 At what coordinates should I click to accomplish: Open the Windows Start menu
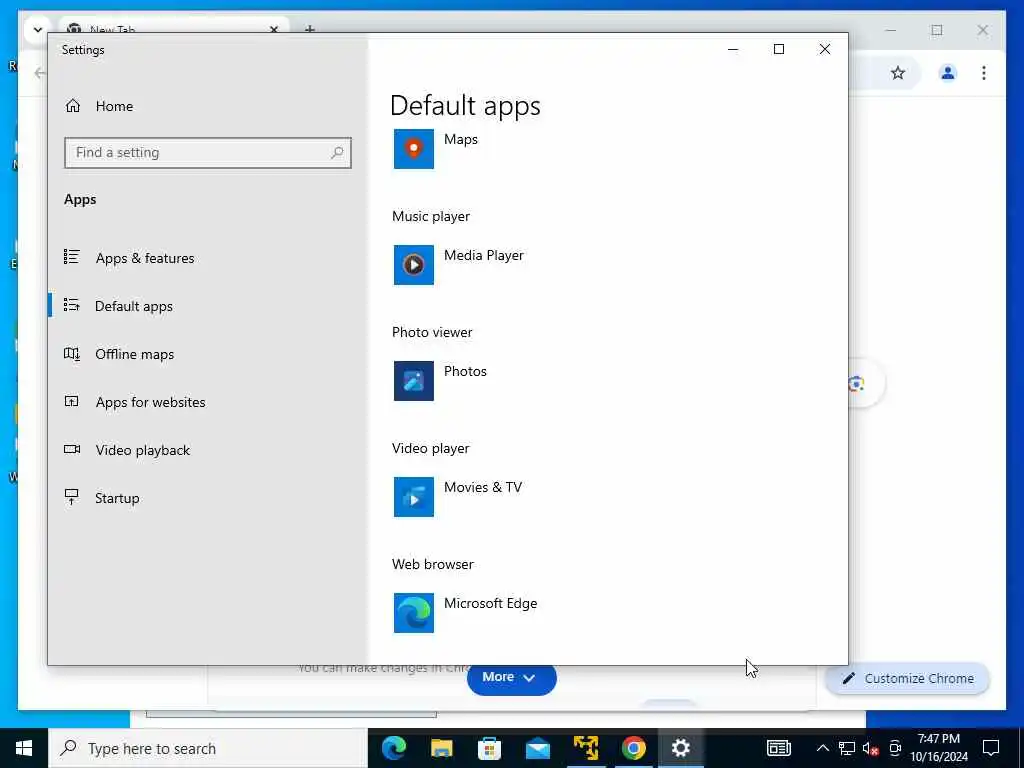[x=24, y=748]
